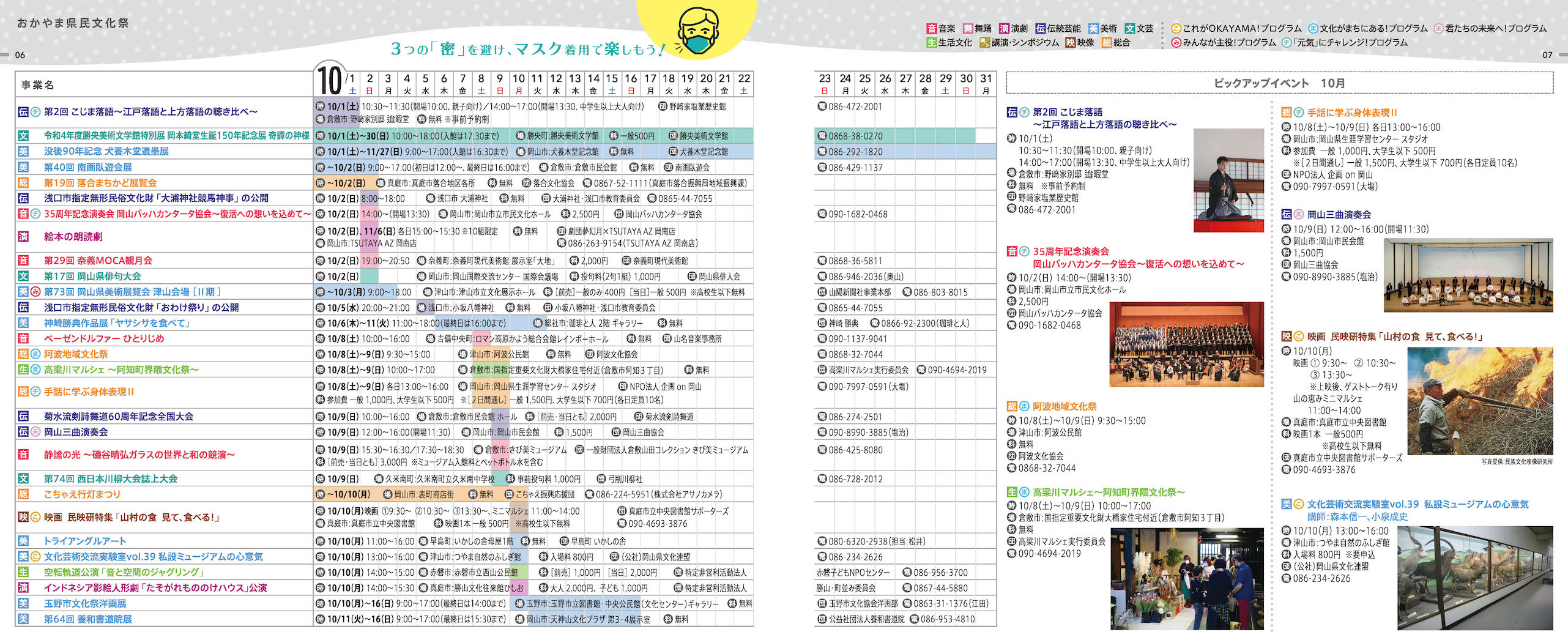Click the 3つの「密」を避け、マスク着用 slogan
1568x640 pixels.
point(528,48)
